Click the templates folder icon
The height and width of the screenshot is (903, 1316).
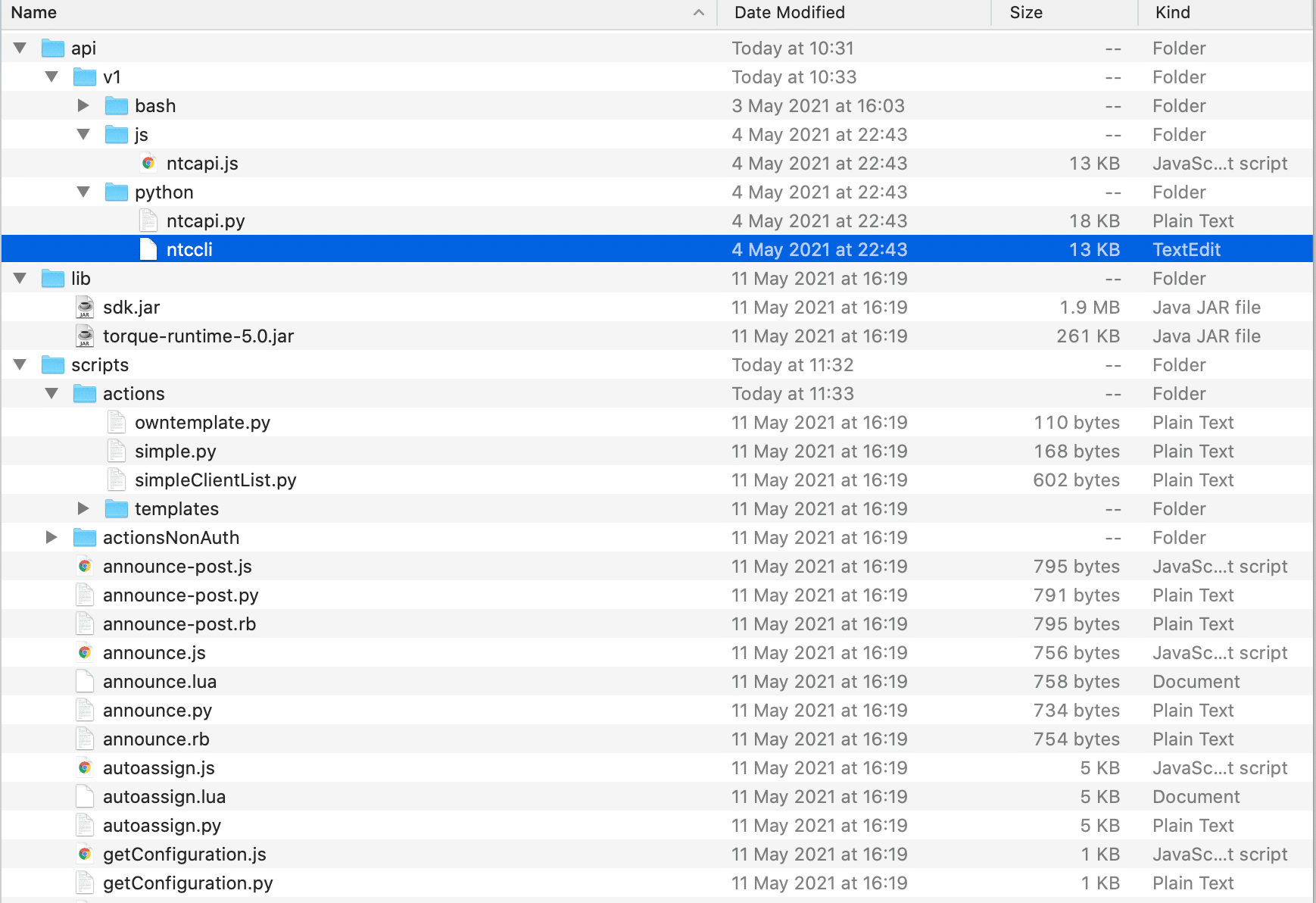117,509
